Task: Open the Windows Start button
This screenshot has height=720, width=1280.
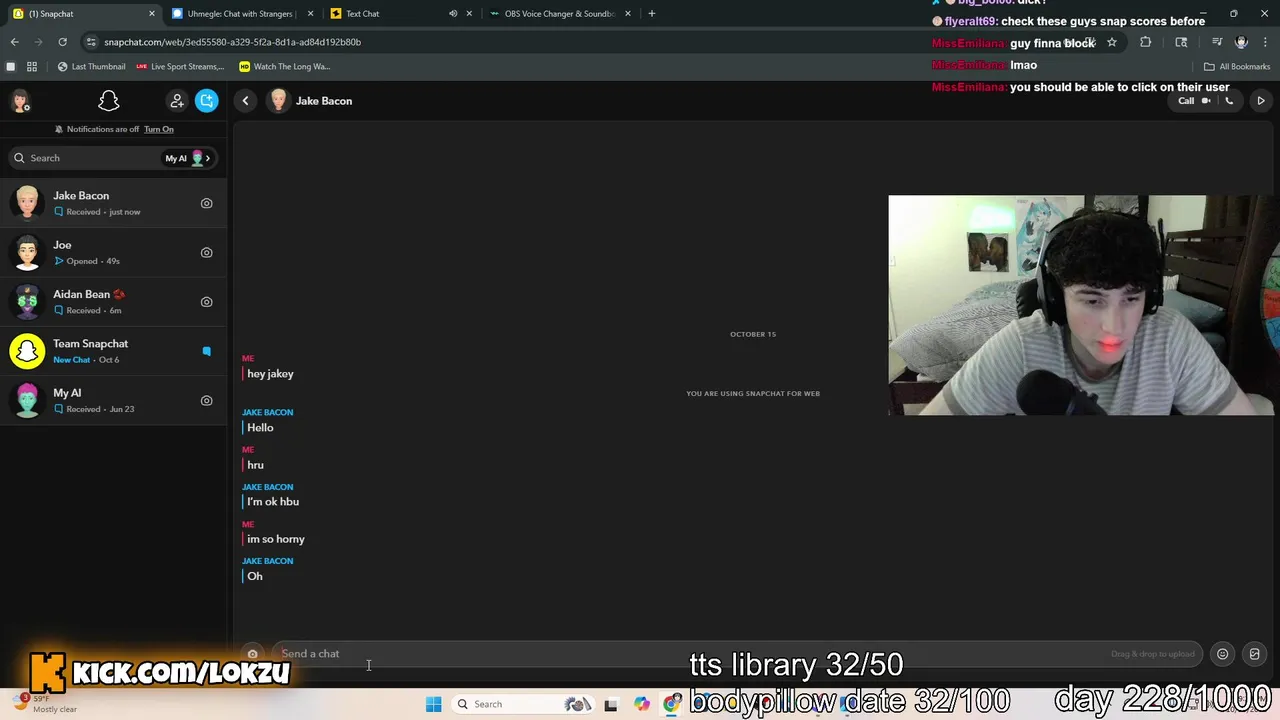Action: 433,704
